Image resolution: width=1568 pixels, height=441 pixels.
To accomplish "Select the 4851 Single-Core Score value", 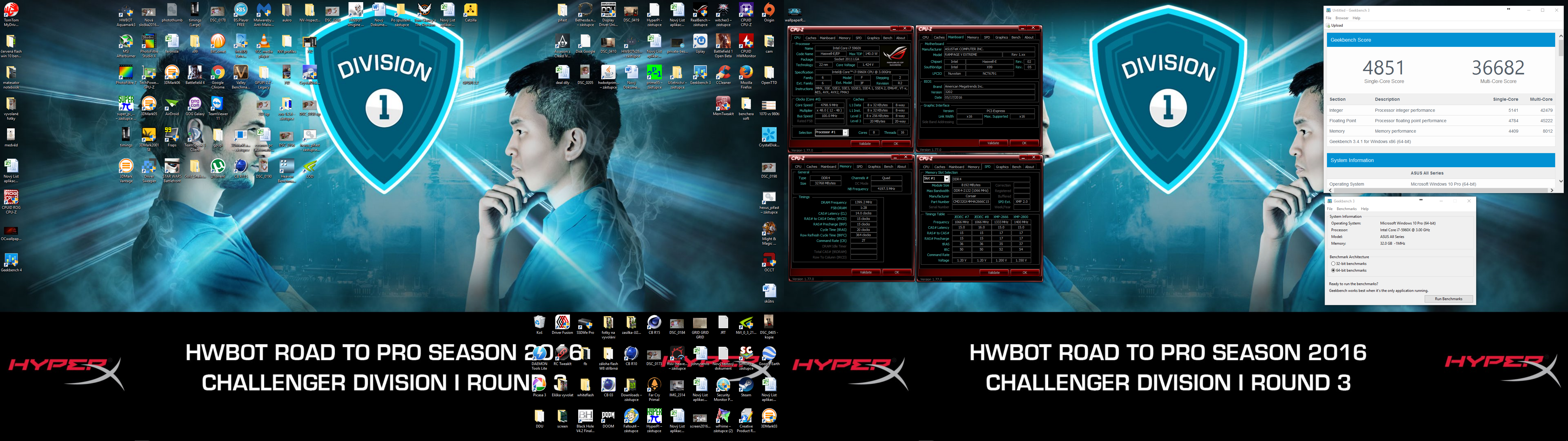I will click(x=1384, y=68).
